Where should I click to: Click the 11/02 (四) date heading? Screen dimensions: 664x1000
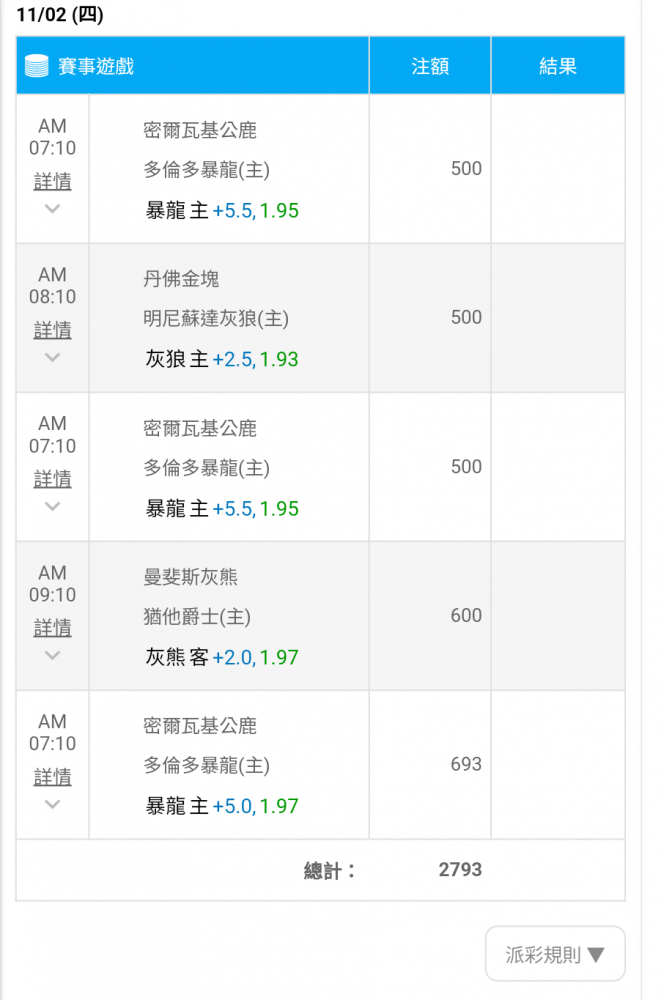coord(60,14)
